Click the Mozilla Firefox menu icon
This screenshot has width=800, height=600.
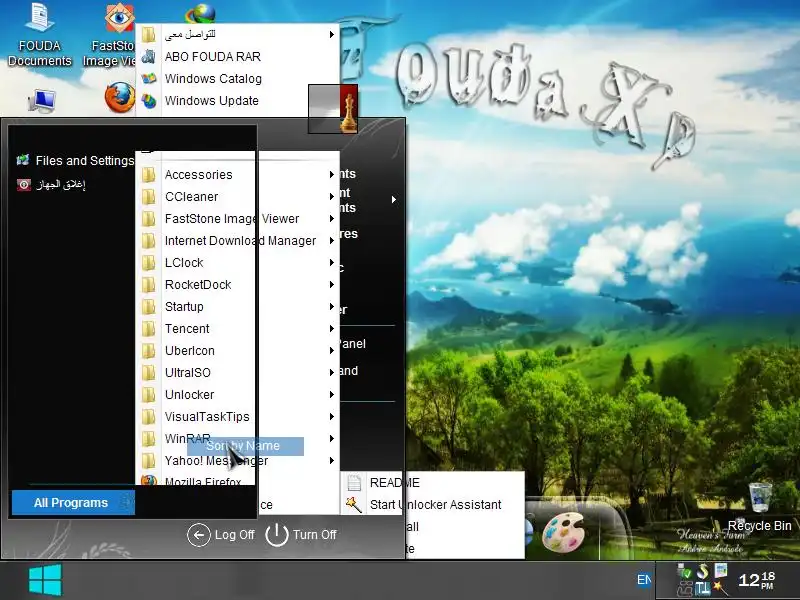tap(148, 480)
